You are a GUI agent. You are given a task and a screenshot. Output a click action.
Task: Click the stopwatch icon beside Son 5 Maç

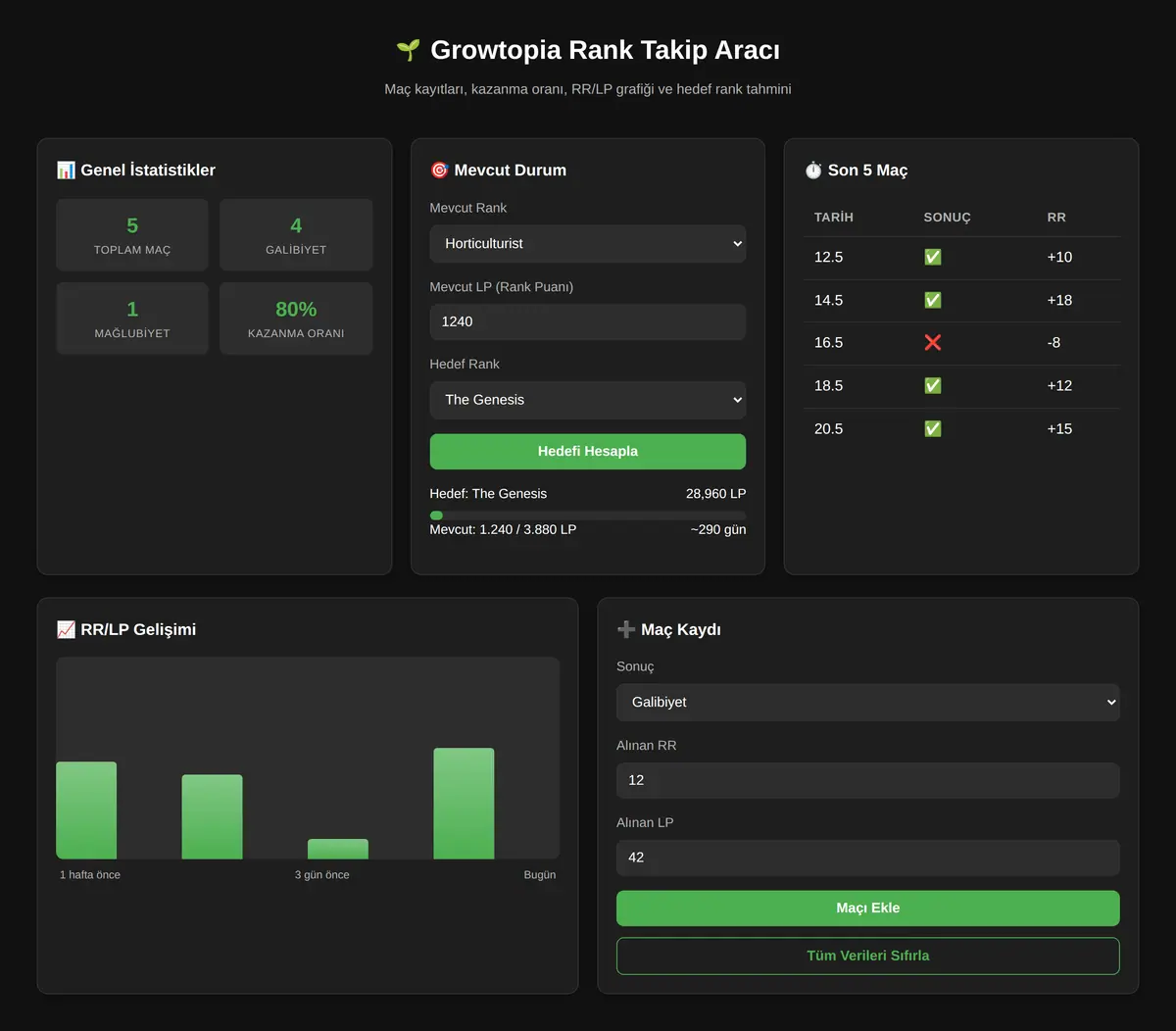pyautogui.click(x=813, y=170)
